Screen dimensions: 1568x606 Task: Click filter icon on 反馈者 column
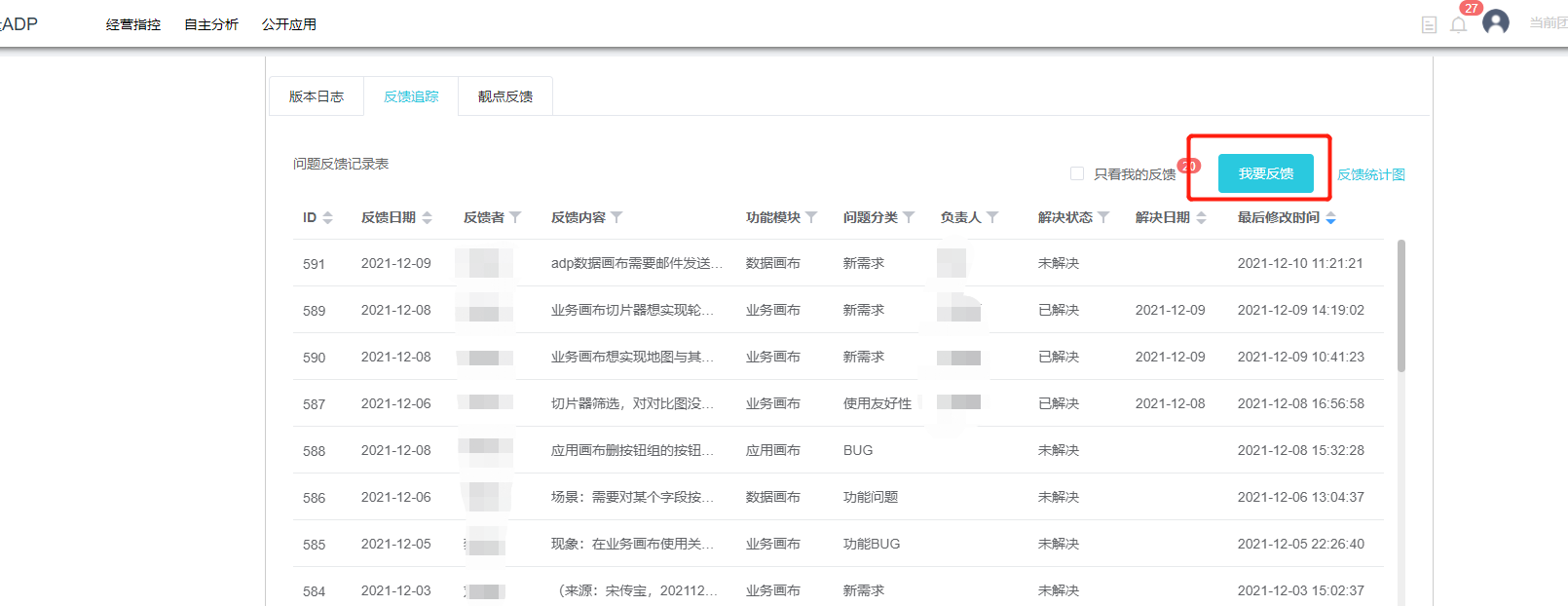(x=515, y=217)
